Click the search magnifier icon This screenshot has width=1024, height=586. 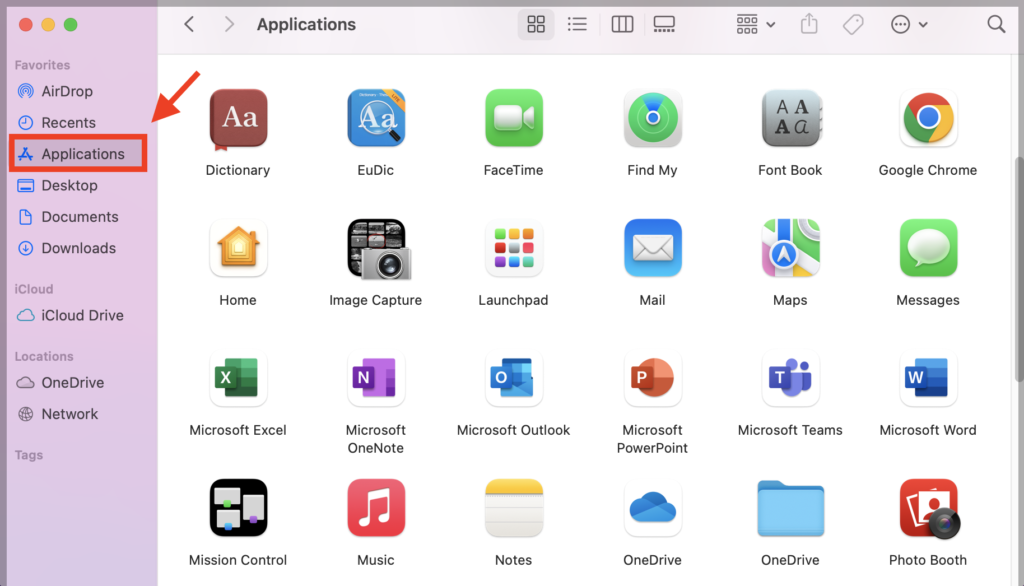click(x=996, y=24)
